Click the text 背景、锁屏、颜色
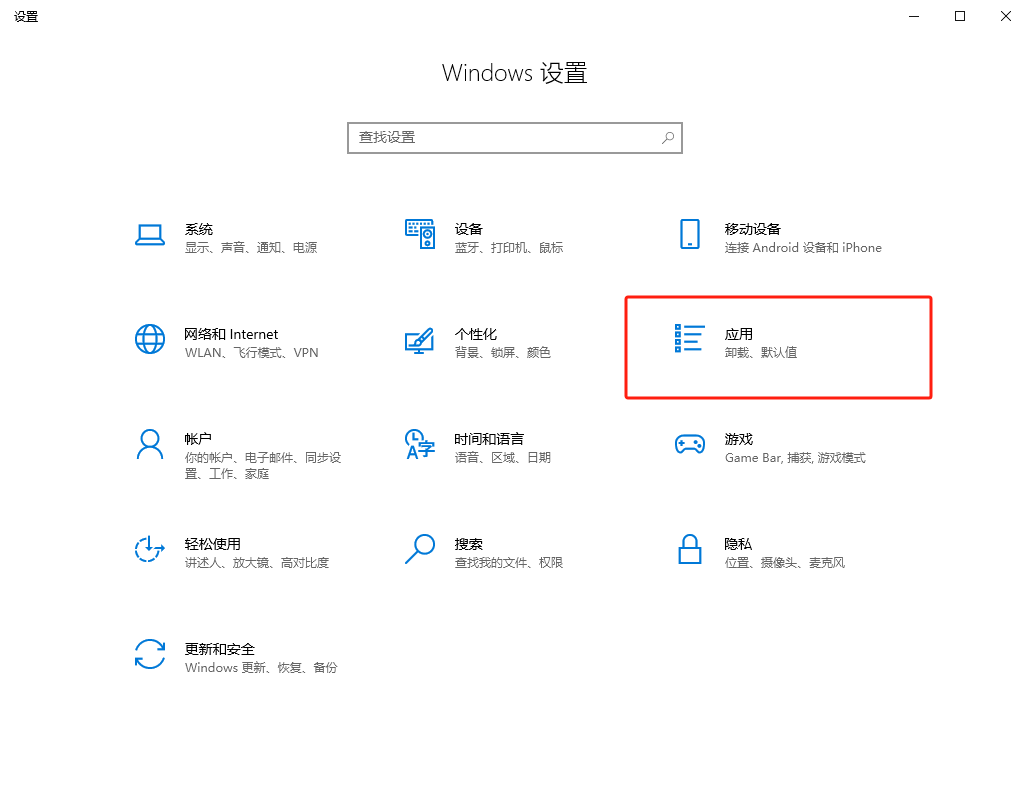The image size is (1029, 801). (x=503, y=352)
